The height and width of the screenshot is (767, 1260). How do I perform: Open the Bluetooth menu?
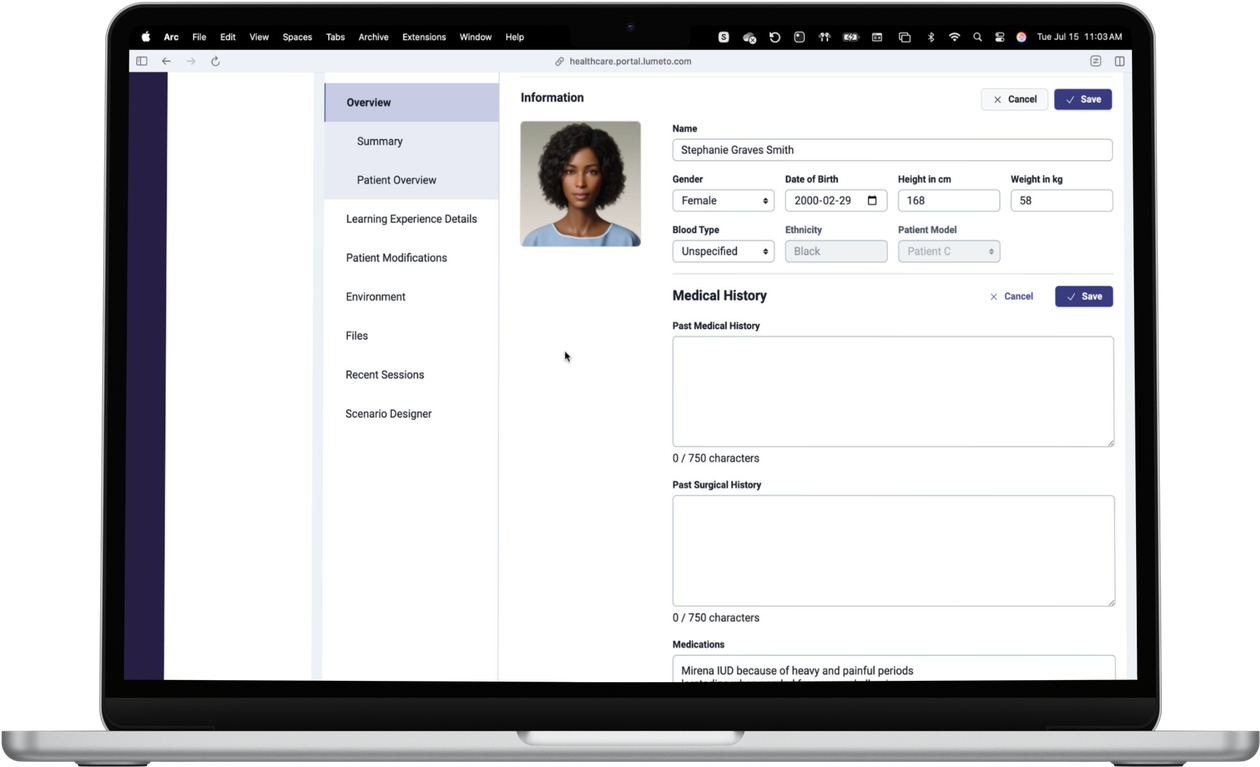931,37
